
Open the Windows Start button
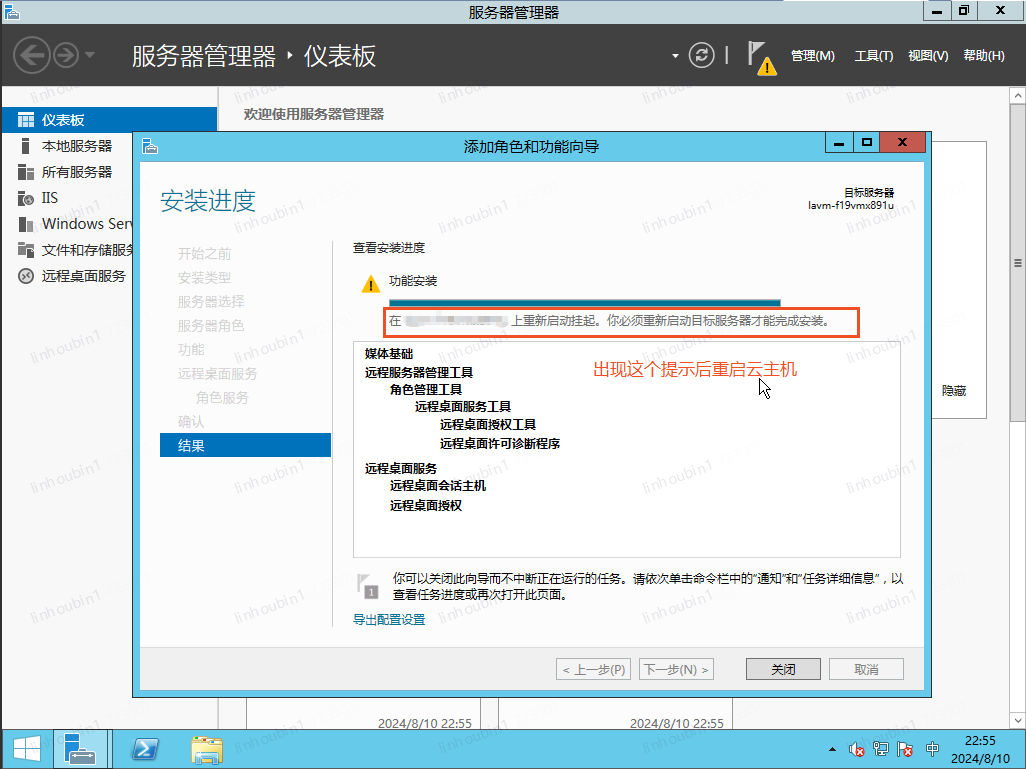tap(27, 749)
